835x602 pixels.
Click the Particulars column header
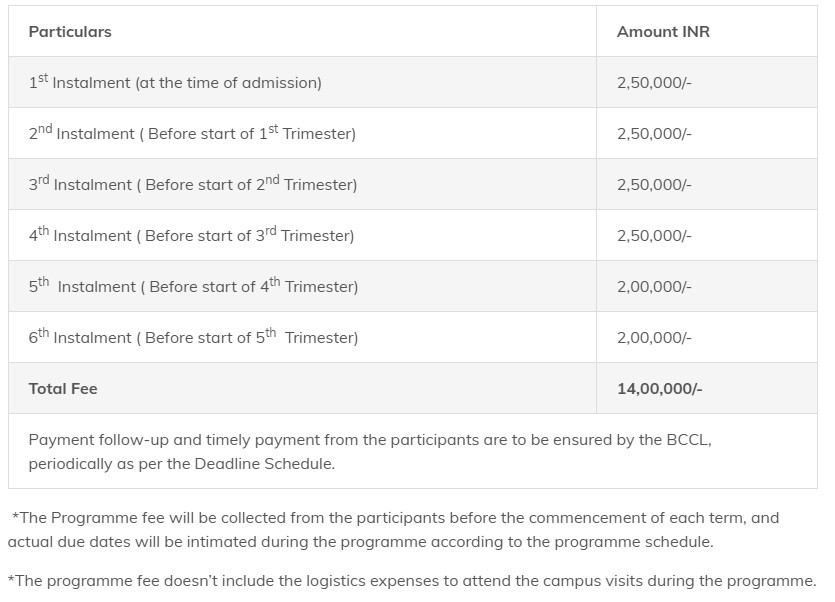(x=70, y=32)
